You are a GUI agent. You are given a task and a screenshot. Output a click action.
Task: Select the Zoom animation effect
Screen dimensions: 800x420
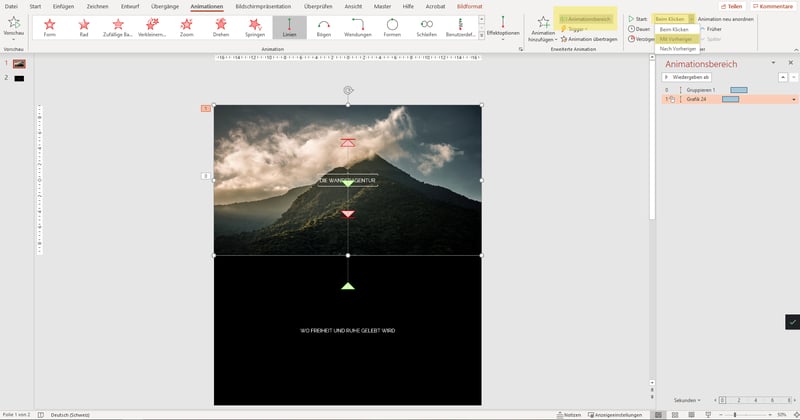coord(187,27)
